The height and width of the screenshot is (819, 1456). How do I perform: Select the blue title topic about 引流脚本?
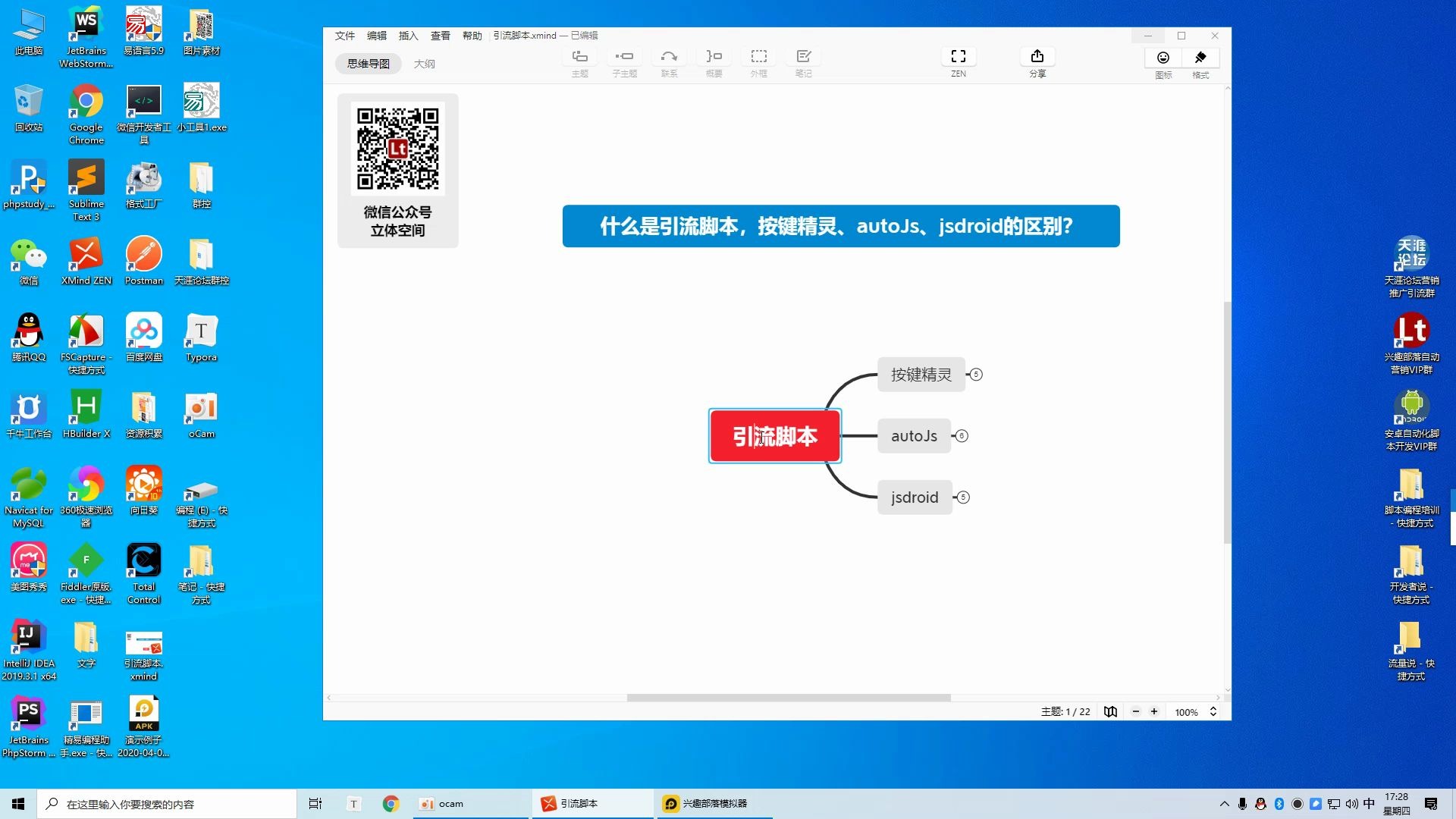841,226
